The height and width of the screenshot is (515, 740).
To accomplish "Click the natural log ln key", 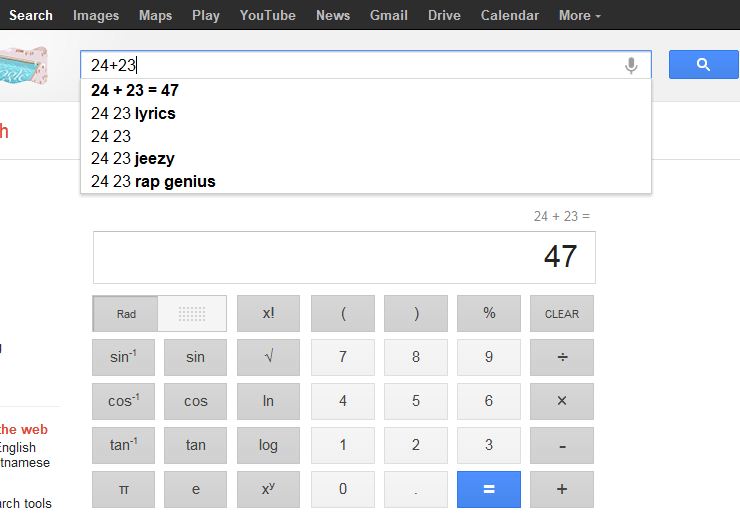I will coord(268,401).
